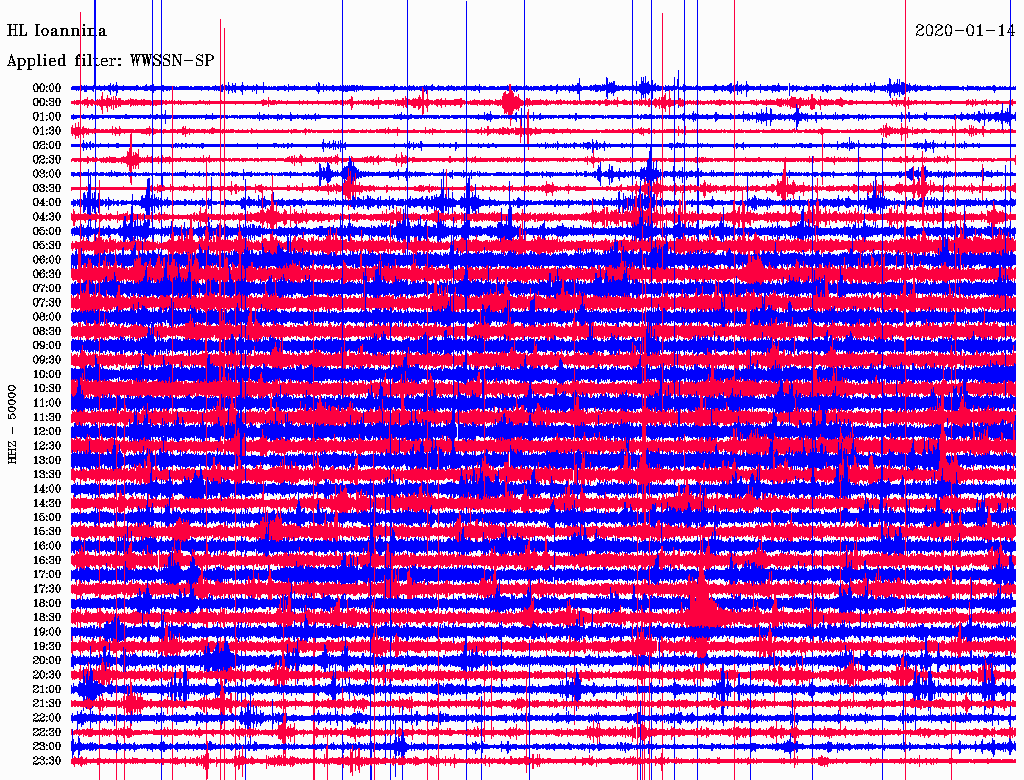Select the 12:30 time label
This screenshot has height=780, width=1024.
pos(46,446)
